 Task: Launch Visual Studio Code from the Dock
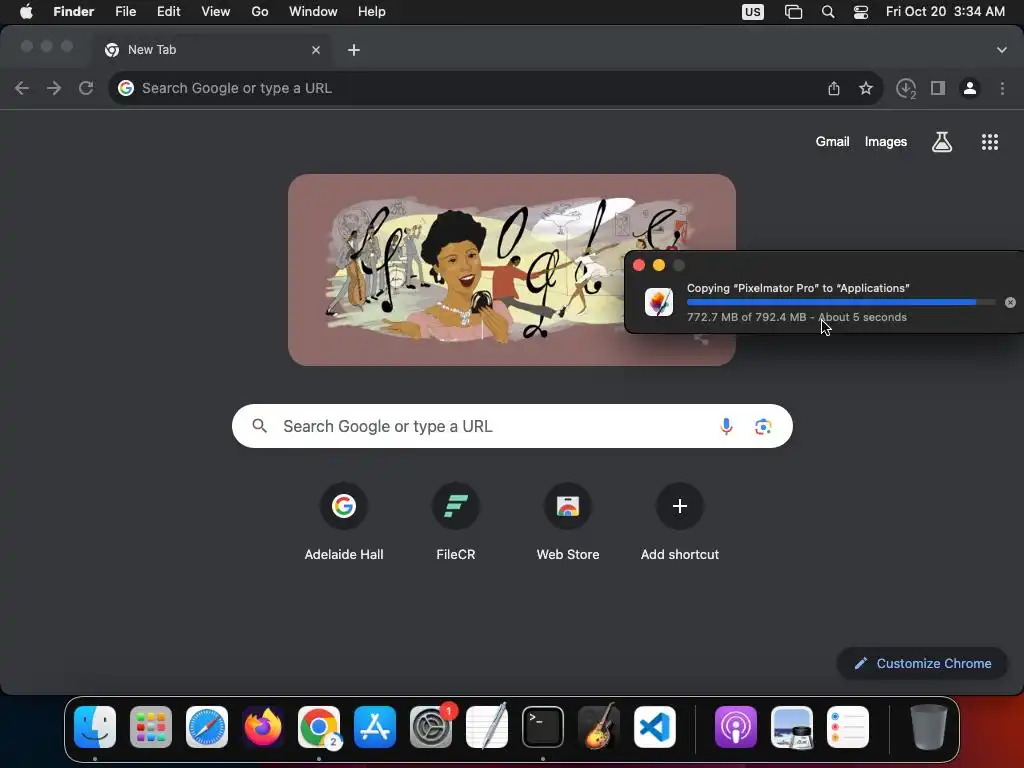pyautogui.click(x=655, y=728)
